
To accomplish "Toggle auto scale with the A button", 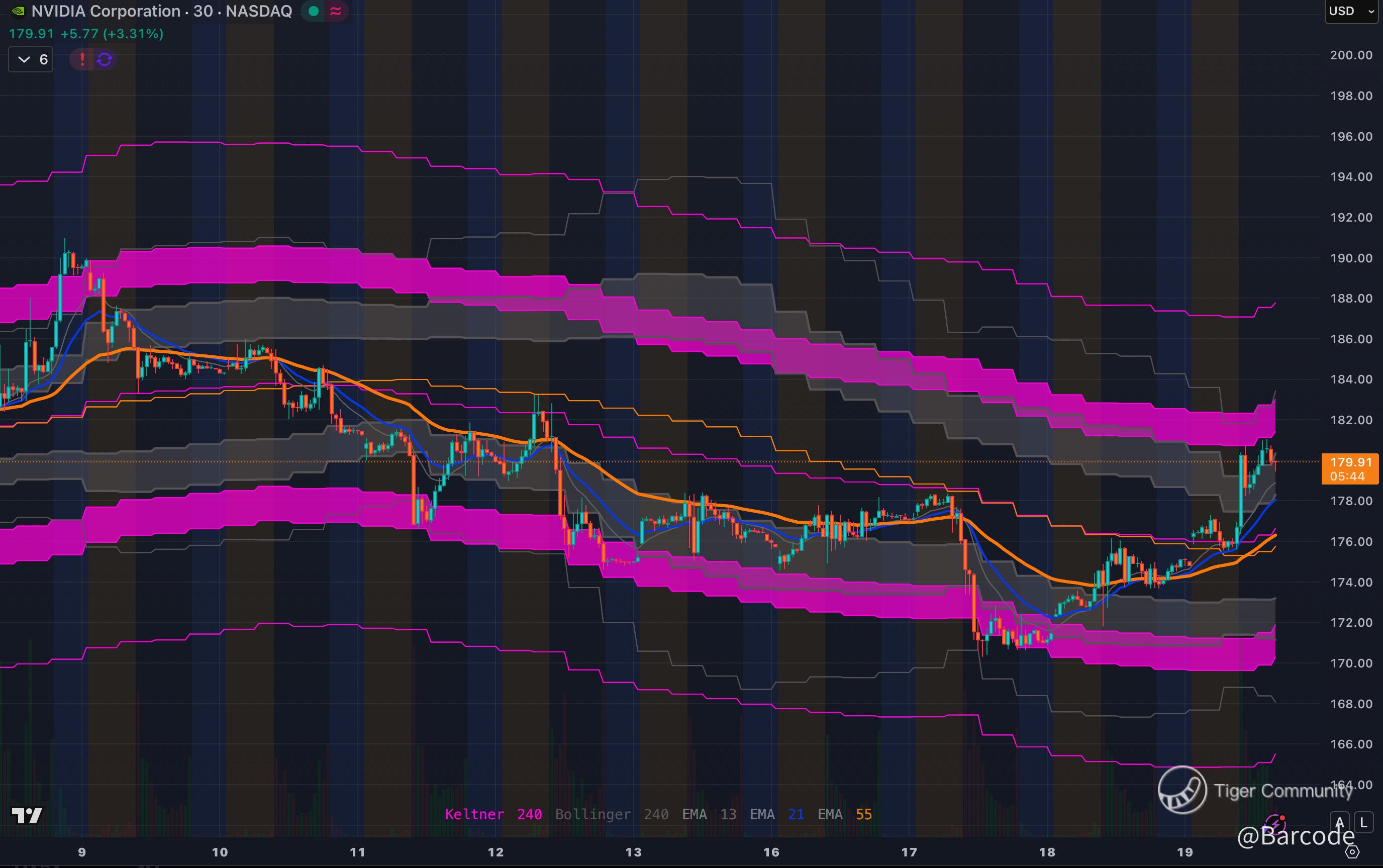I will click(x=1340, y=822).
